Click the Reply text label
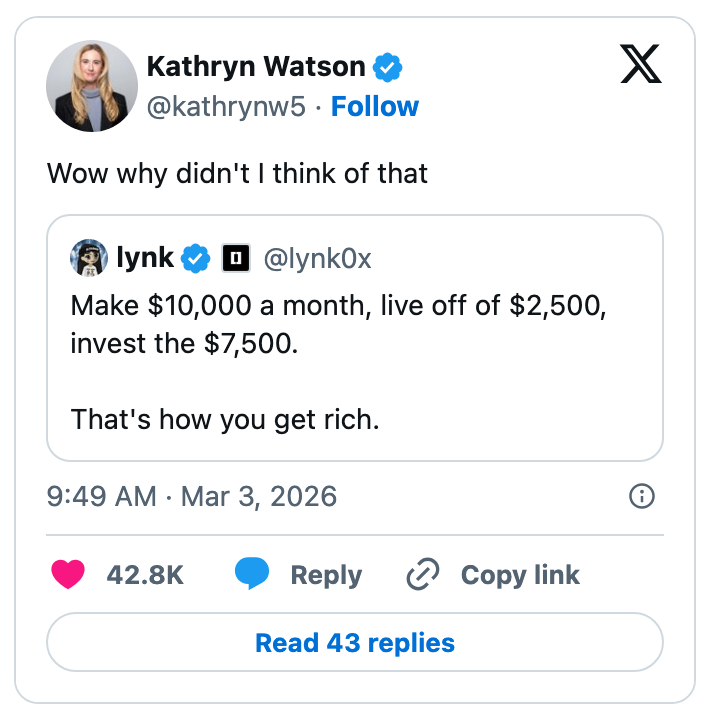Image resolution: width=722 pixels, height=726 pixels. 326,575
